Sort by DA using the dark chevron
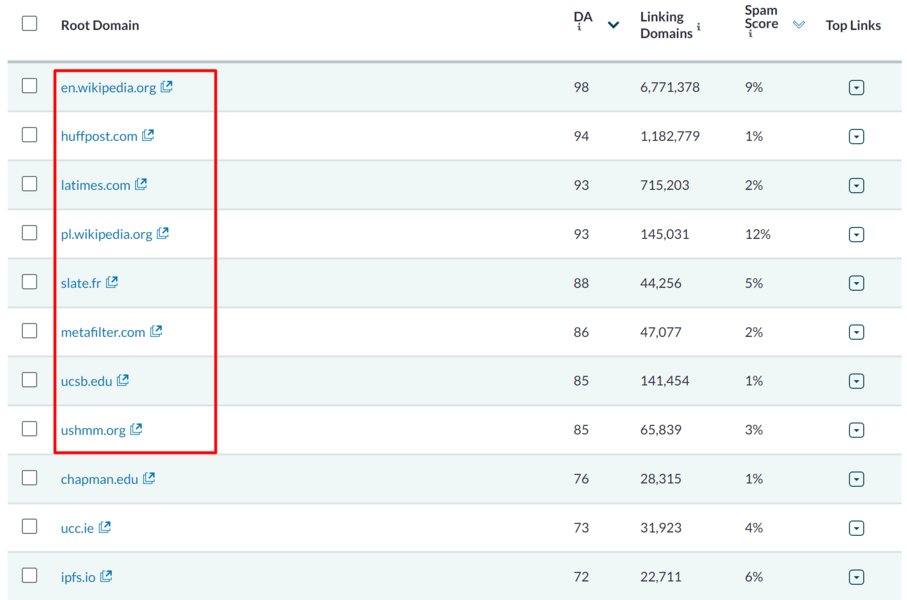The image size is (907, 600). pos(614,25)
